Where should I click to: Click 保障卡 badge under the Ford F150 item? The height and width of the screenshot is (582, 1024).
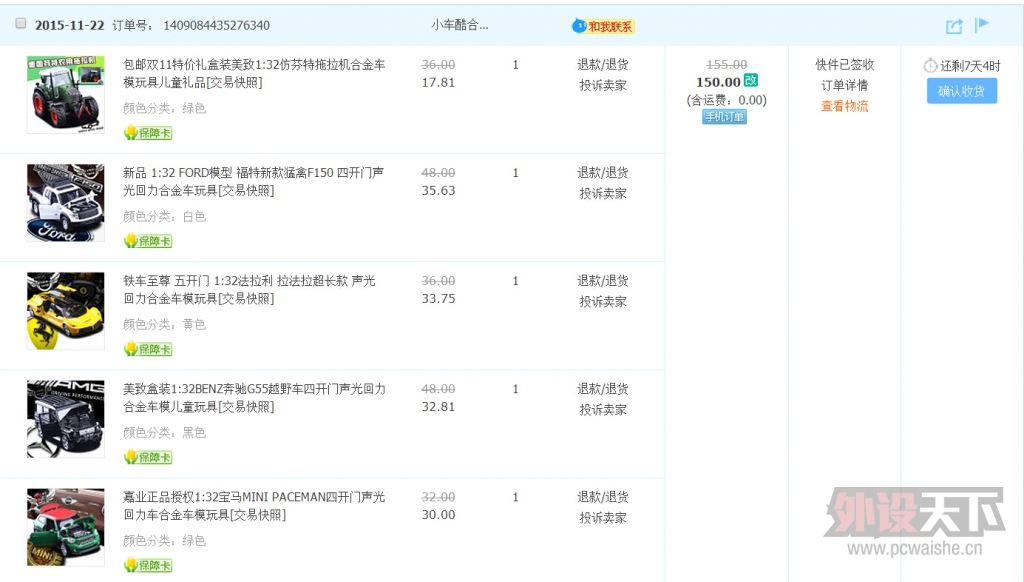coord(148,241)
